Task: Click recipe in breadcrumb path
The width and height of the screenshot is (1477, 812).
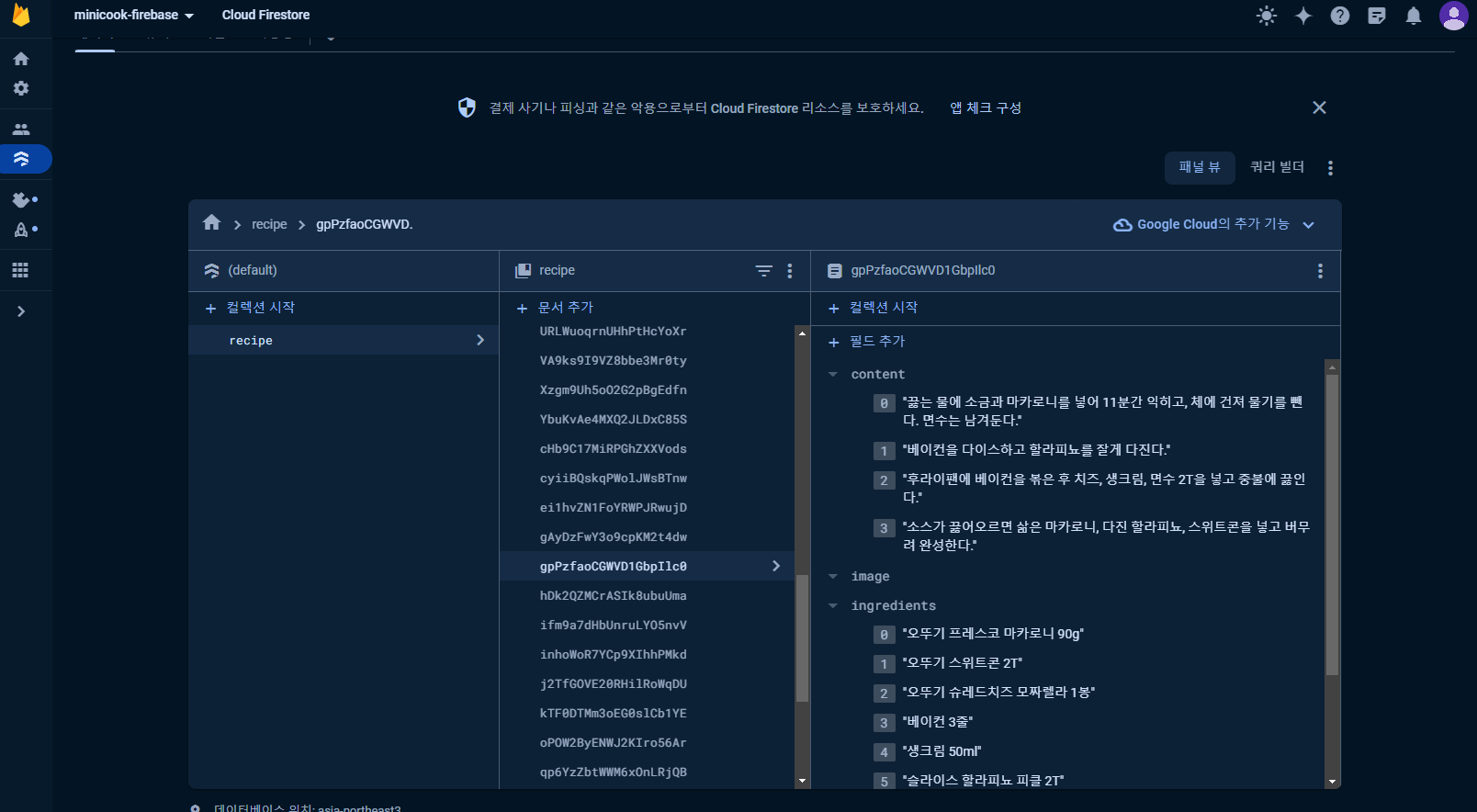Action: pos(269,224)
